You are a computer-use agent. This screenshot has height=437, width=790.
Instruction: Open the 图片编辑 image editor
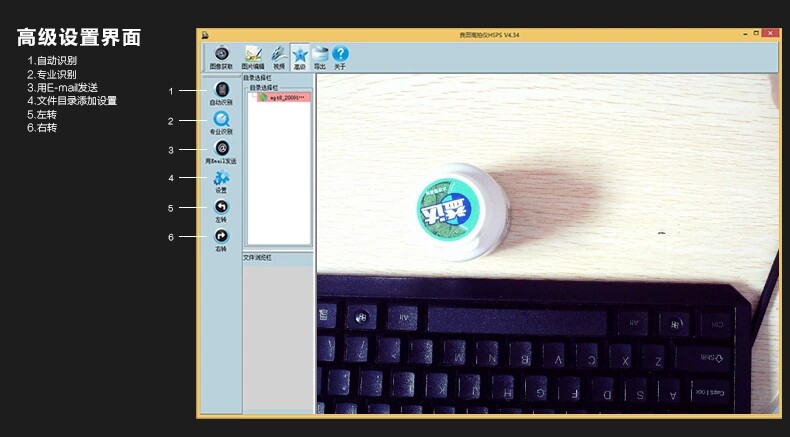point(252,57)
